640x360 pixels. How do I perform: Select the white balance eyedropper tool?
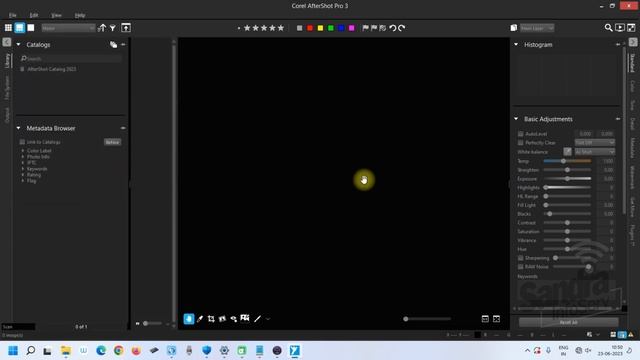(200, 319)
